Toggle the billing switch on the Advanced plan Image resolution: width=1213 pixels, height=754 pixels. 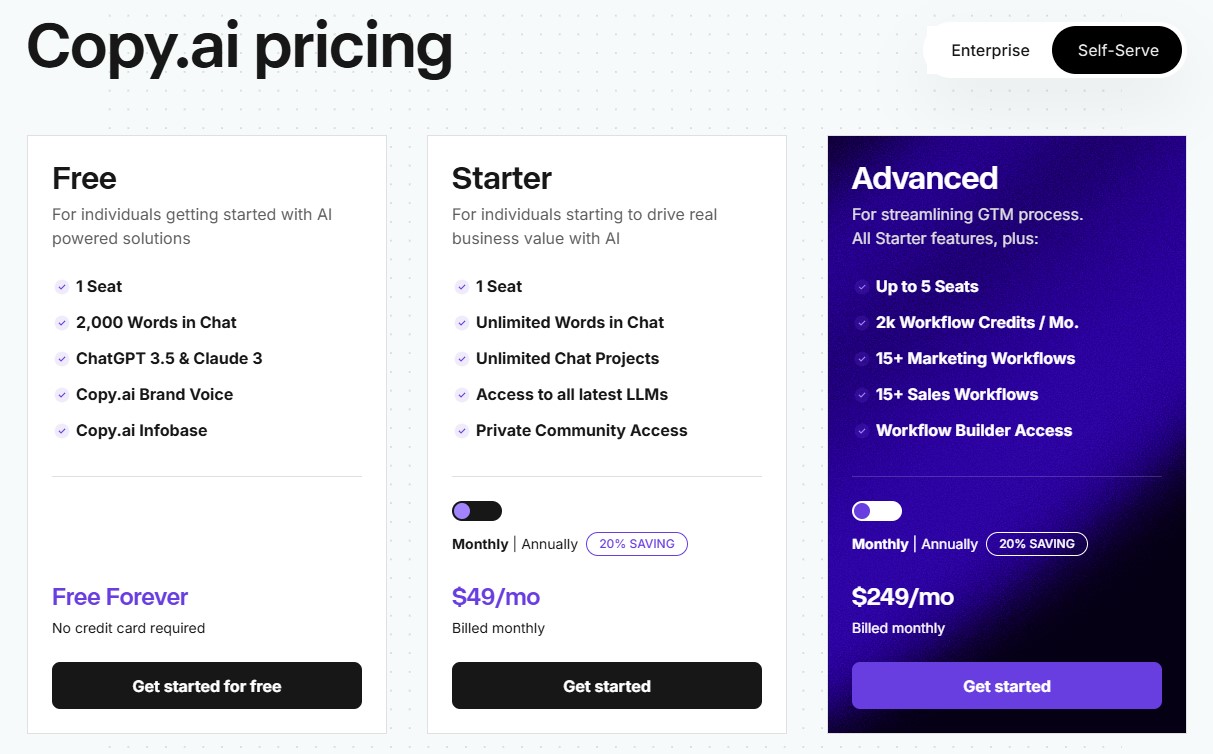point(877,510)
